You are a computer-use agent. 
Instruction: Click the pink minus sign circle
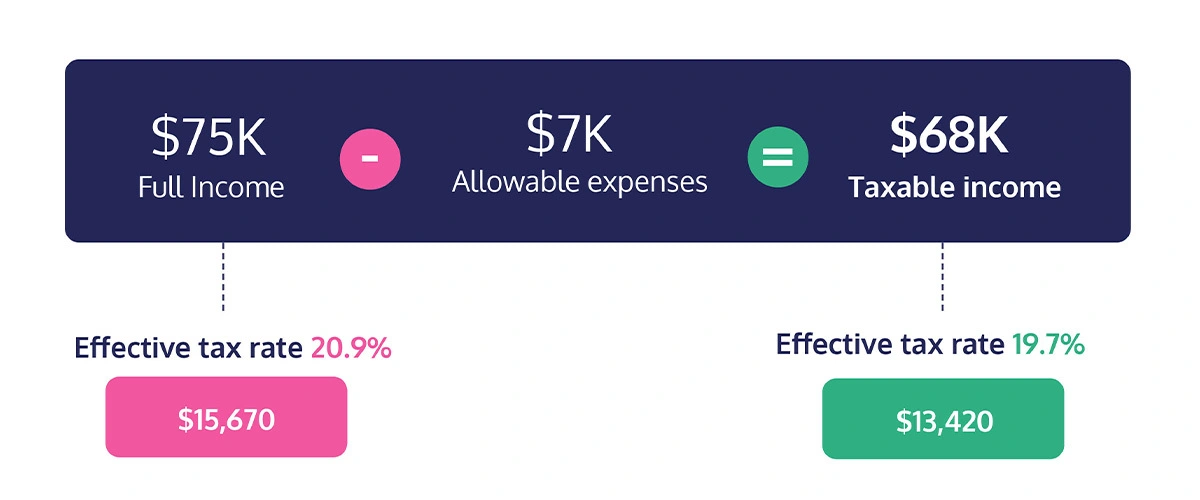click(370, 158)
